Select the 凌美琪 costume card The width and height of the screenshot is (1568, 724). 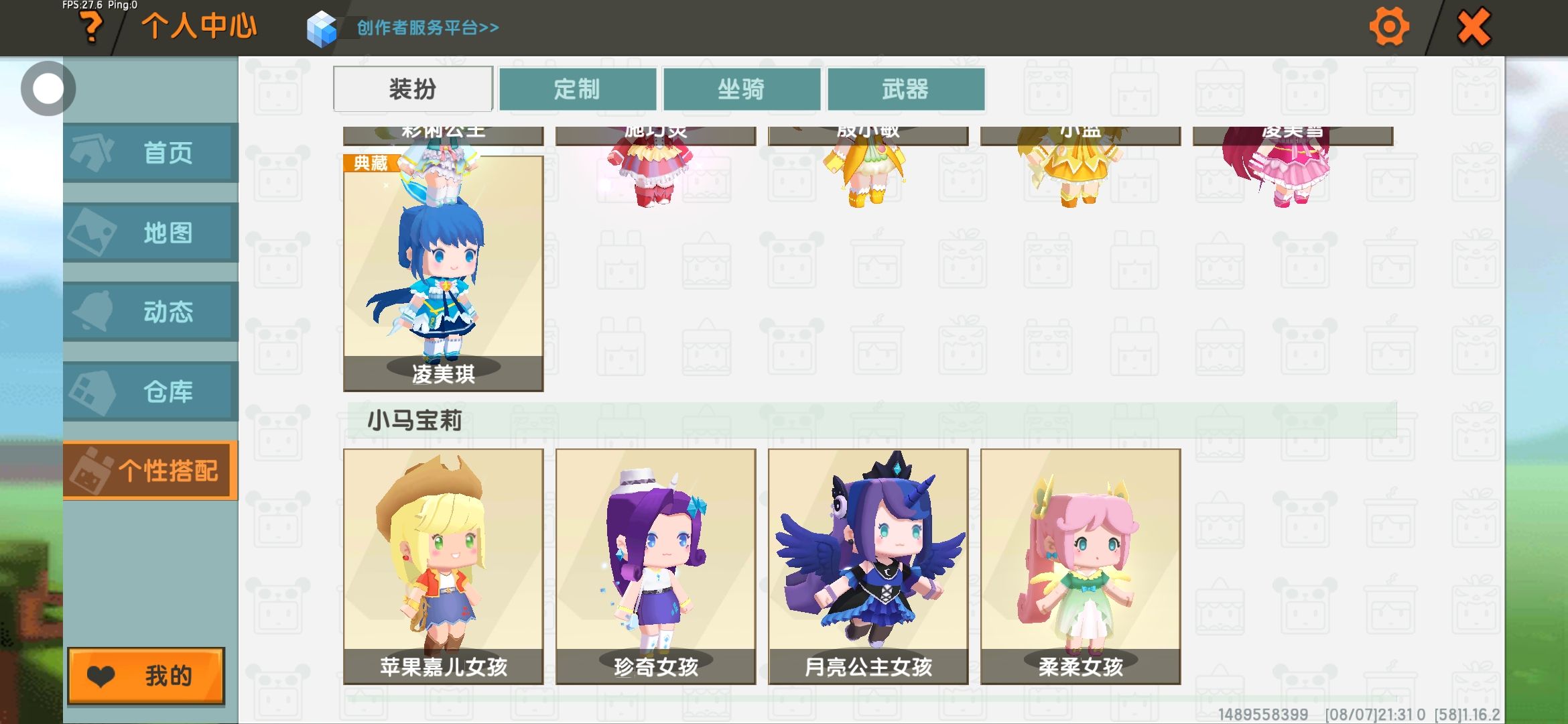point(443,274)
